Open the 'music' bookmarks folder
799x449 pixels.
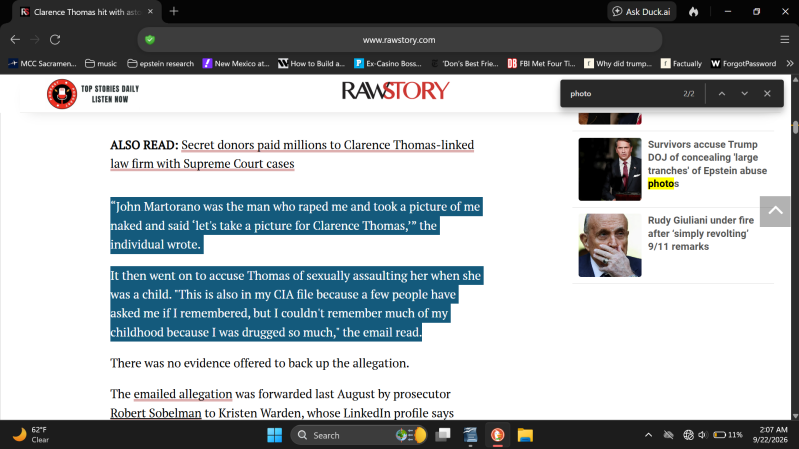[x=101, y=64]
